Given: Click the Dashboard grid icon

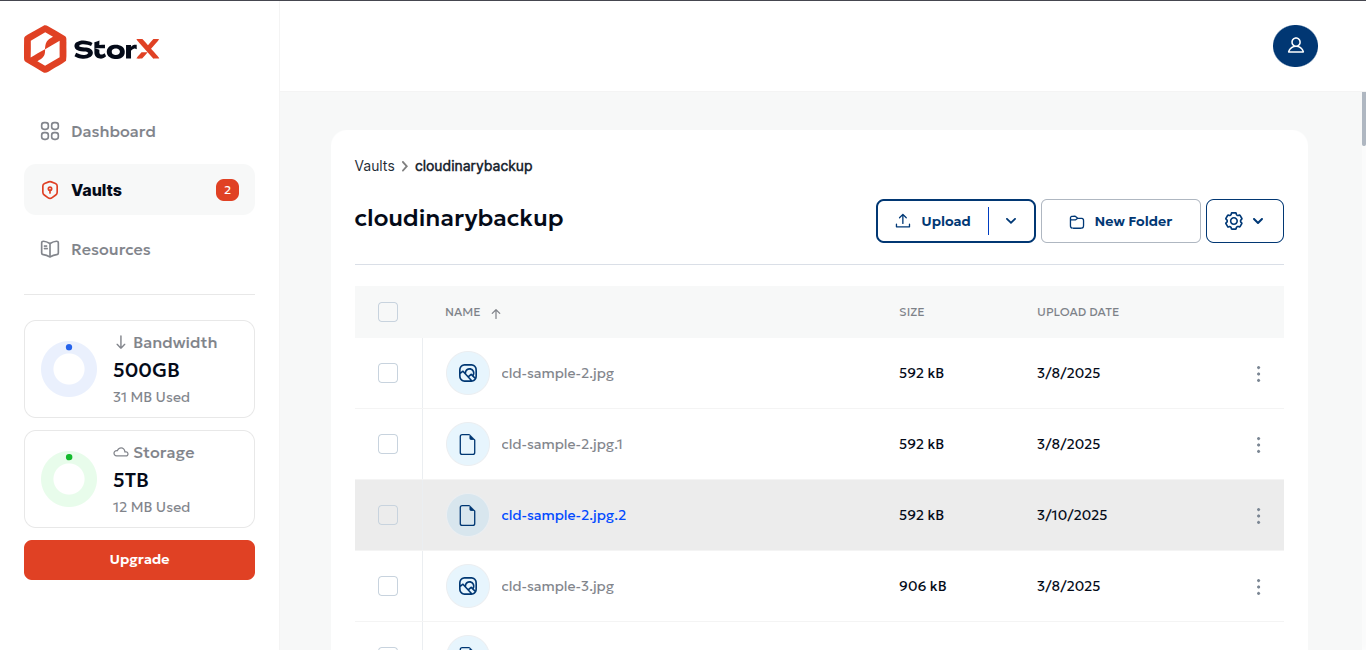Looking at the screenshot, I should [x=50, y=132].
